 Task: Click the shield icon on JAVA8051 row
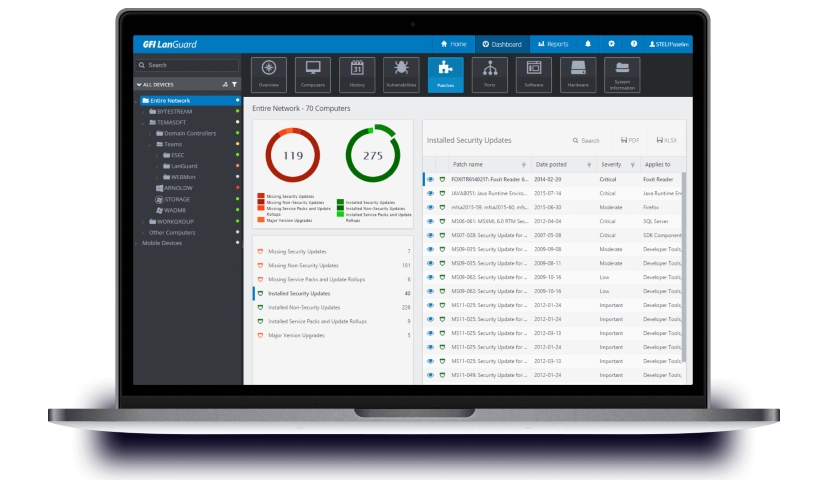click(x=442, y=193)
